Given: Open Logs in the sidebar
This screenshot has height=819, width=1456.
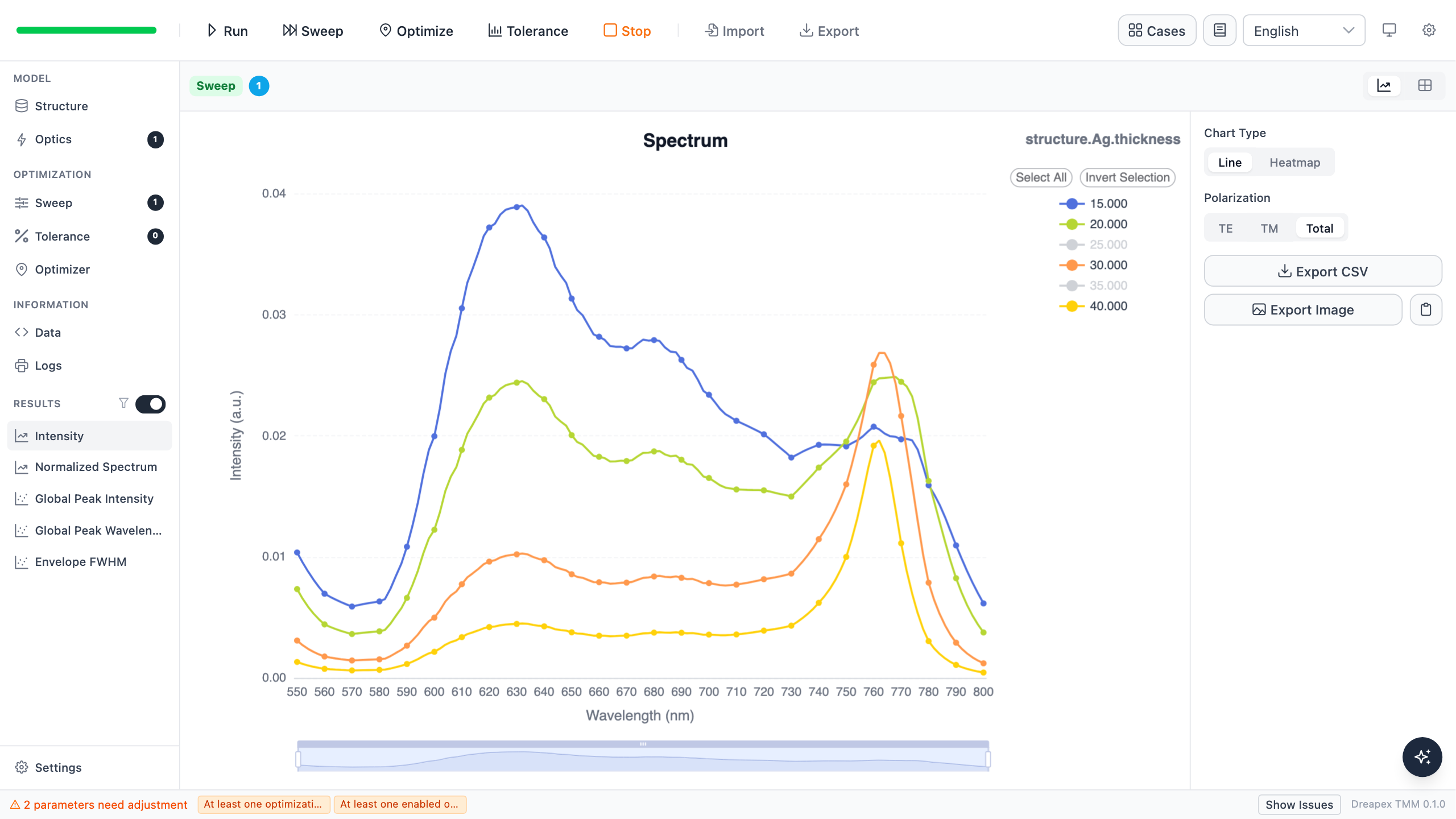Looking at the screenshot, I should 89,366.
